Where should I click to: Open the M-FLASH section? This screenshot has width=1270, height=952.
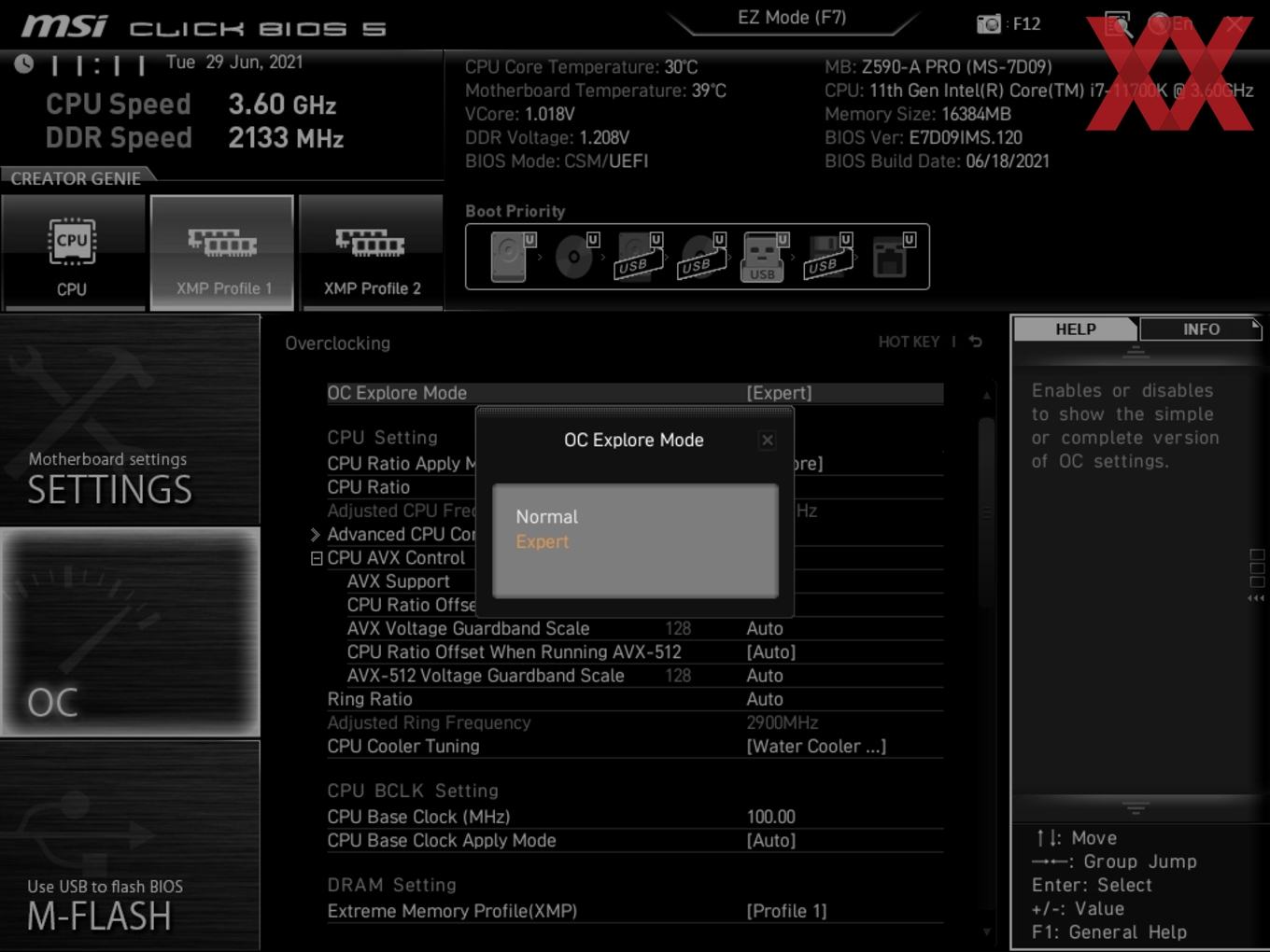130,846
